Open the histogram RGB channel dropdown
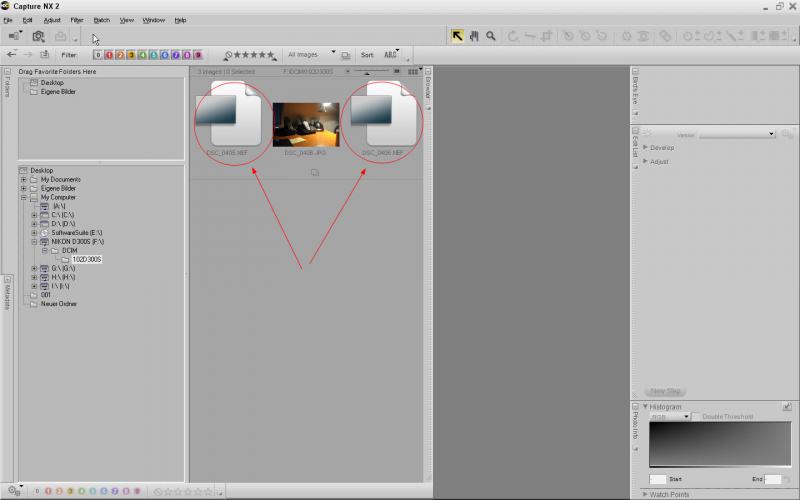 (x=670, y=417)
